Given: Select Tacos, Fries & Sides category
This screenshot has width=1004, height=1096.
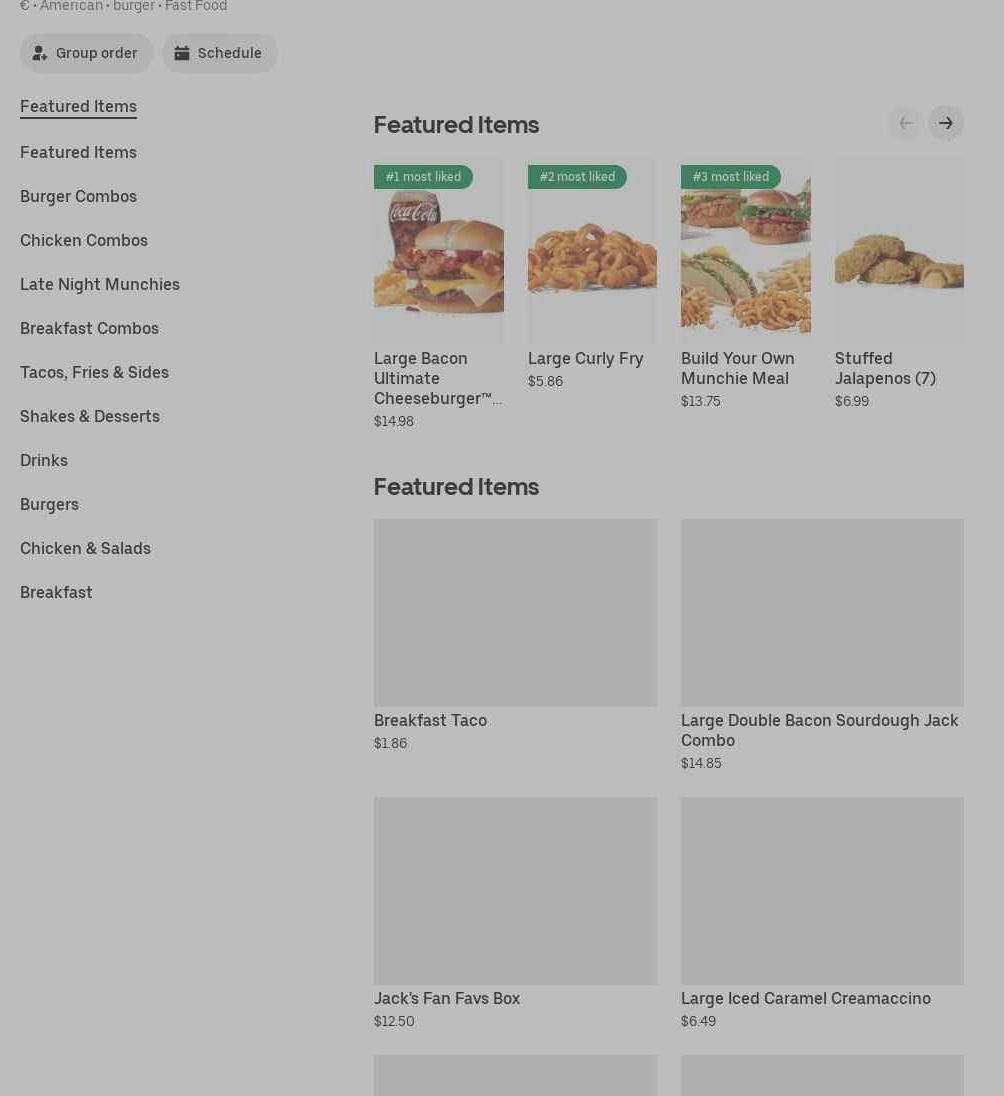Looking at the screenshot, I should (x=94, y=372).
